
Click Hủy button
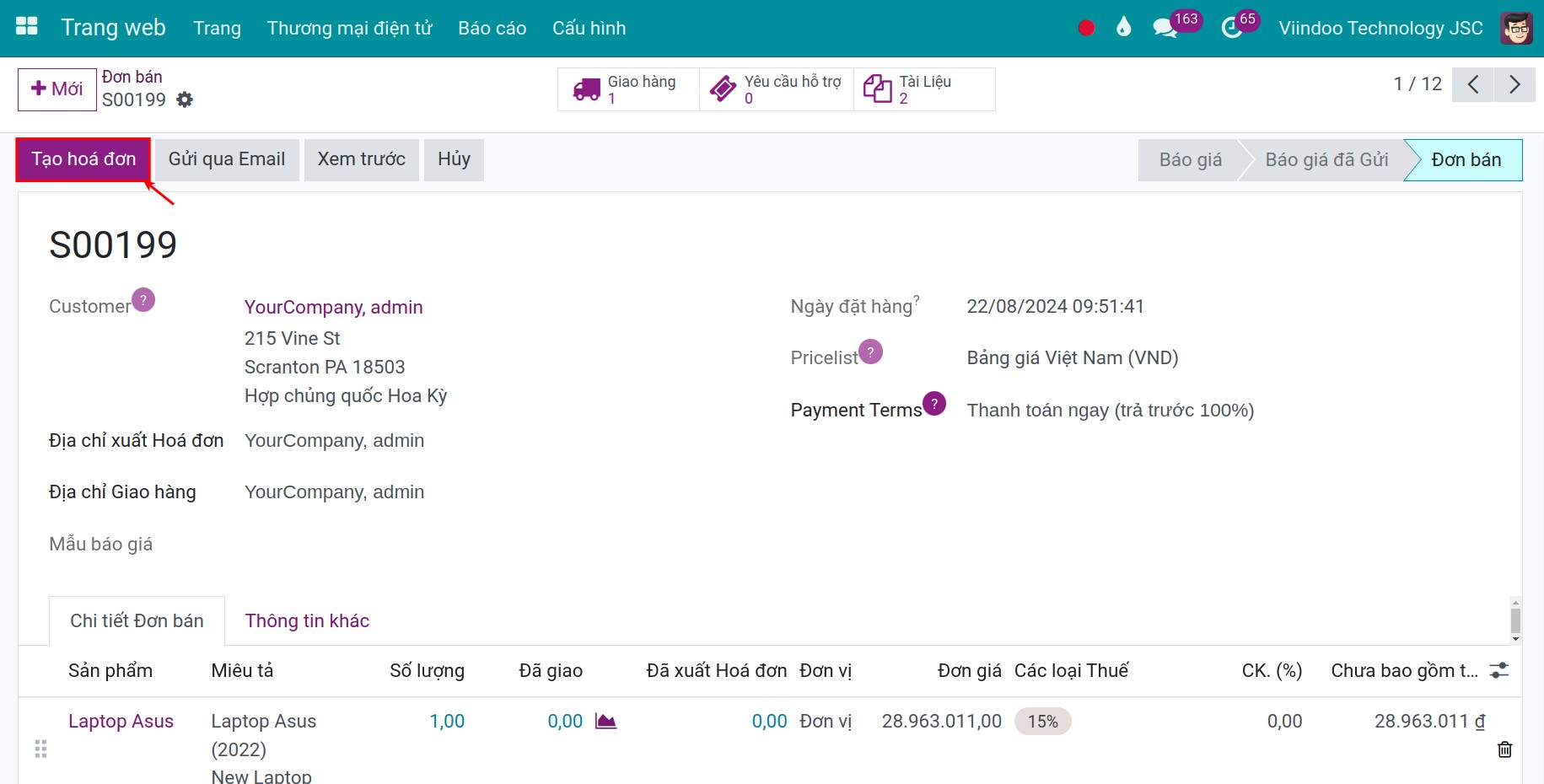click(454, 159)
